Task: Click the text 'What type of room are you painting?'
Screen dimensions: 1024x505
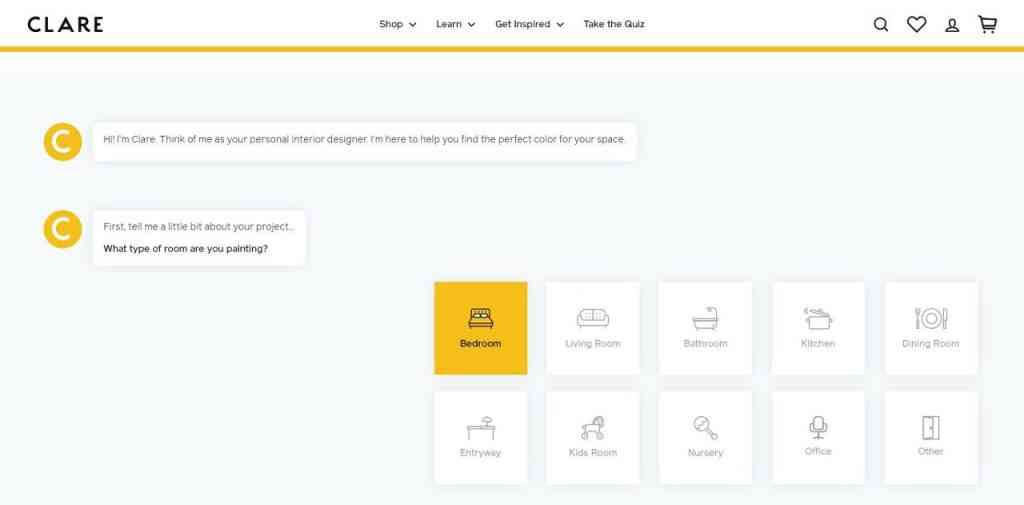Action: tap(185, 249)
